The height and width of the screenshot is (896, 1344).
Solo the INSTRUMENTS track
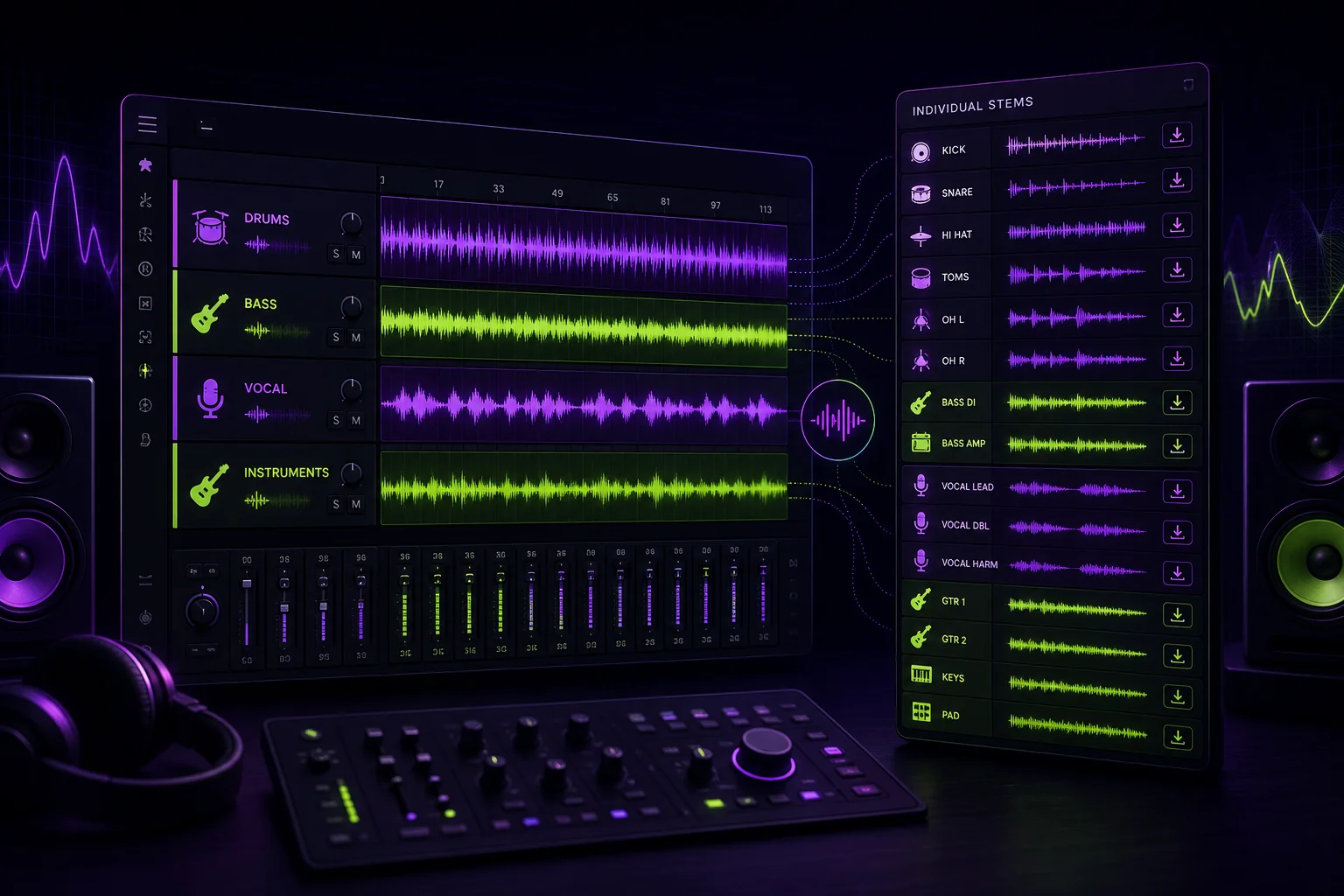pos(336,505)
